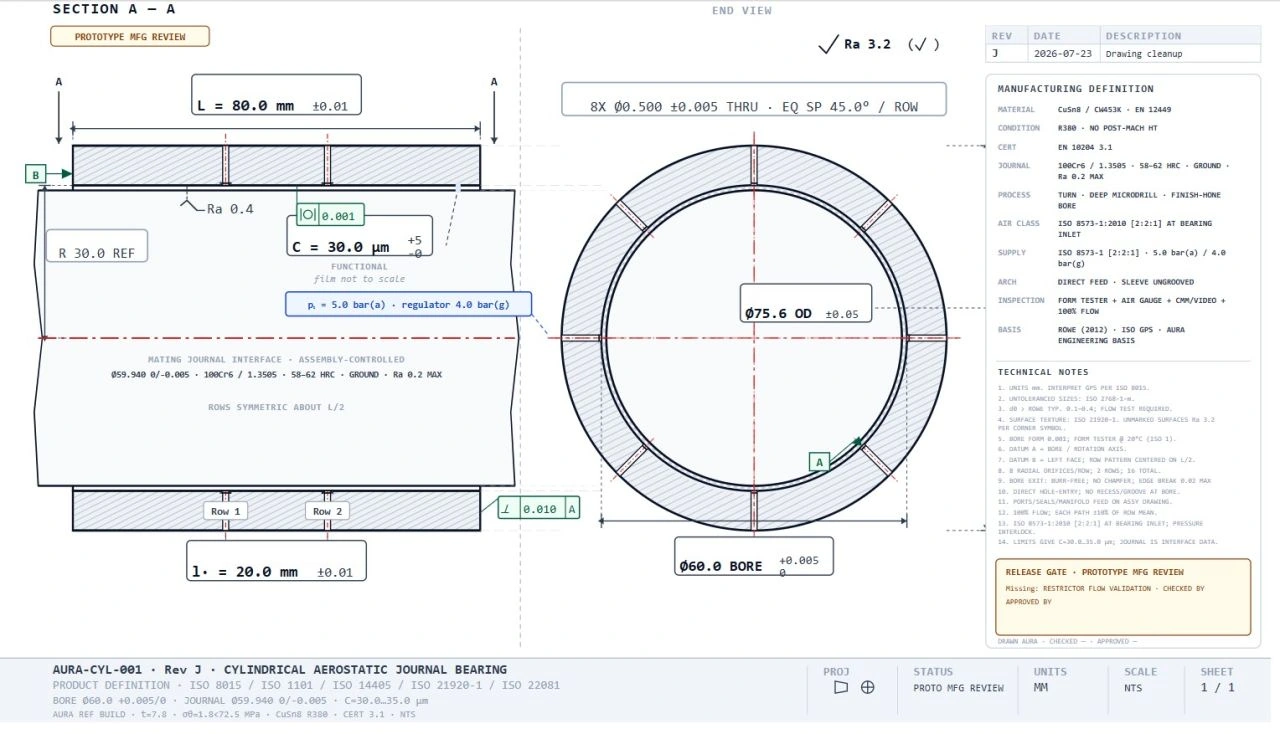Select the 8X Ø0.500 THRU hole callout
1280x734 pixels.
pos(753,100)
